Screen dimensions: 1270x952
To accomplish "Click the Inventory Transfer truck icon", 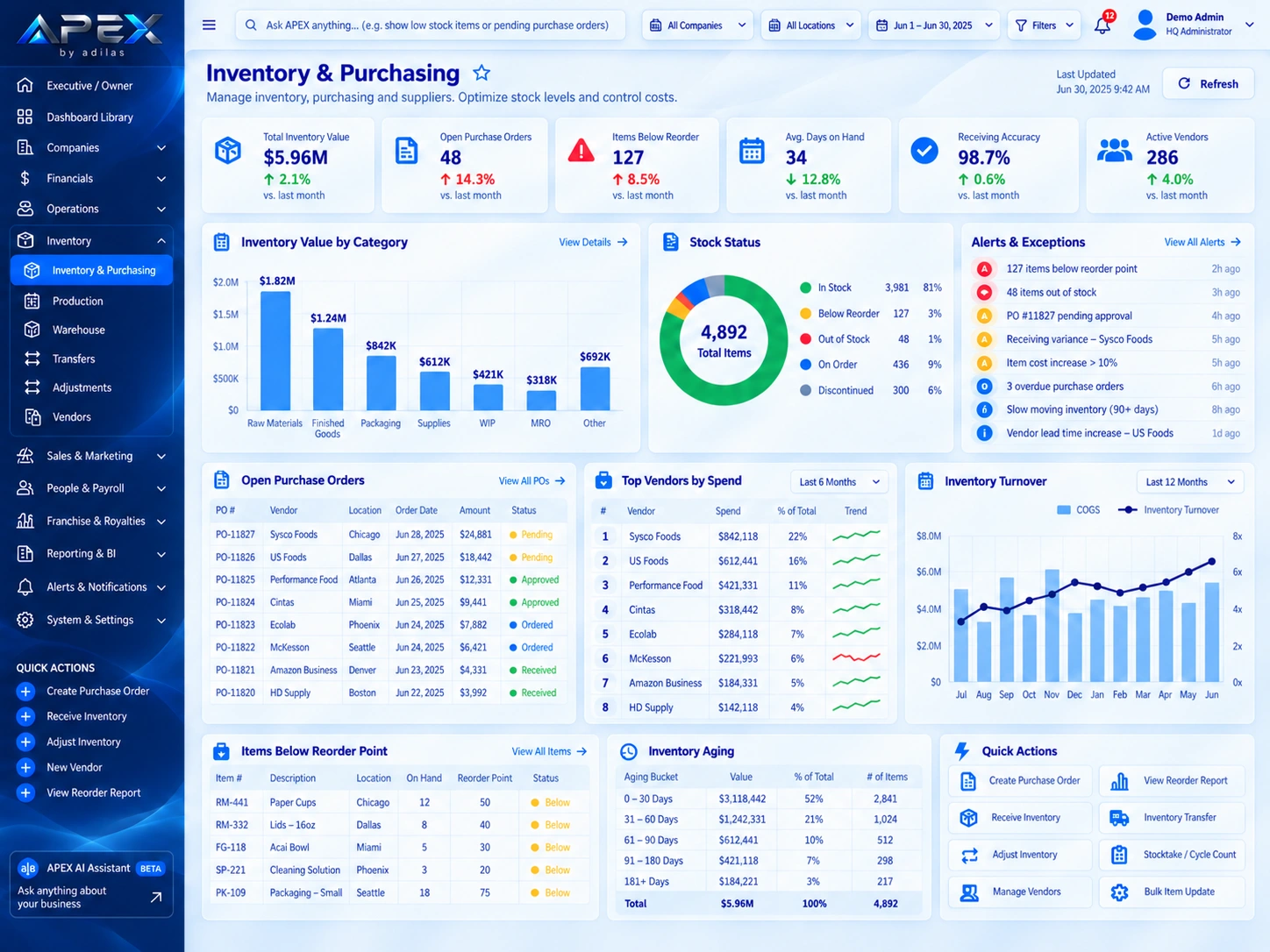I will click(1119, 818).
